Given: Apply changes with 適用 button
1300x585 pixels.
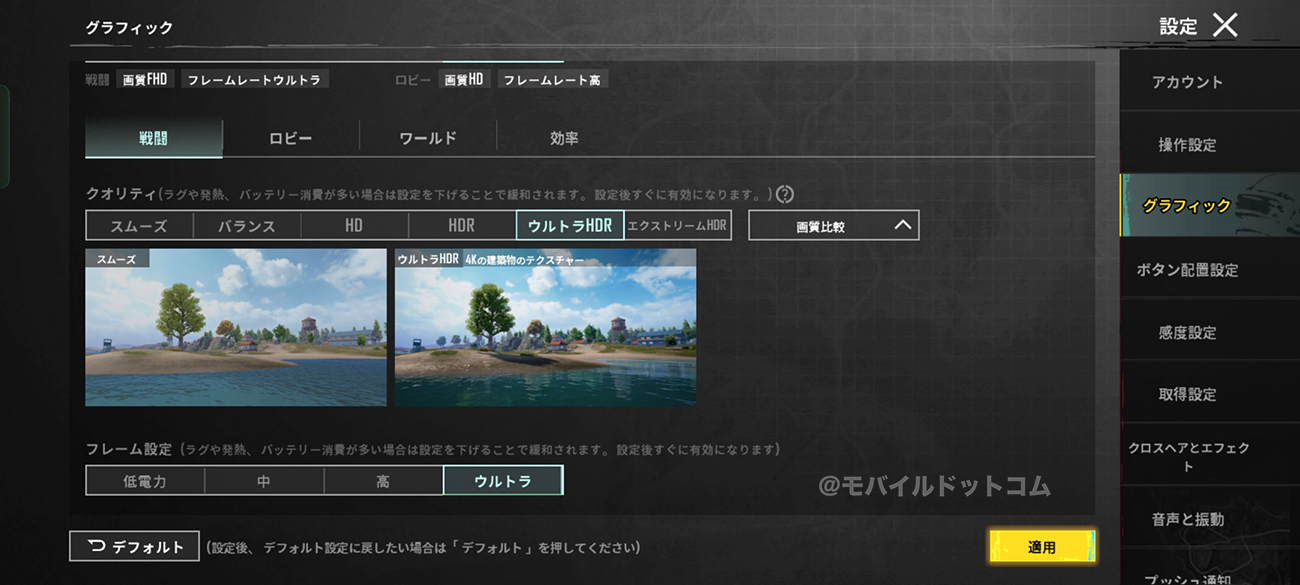Looking at the screenshot, I should [x=1042, y=547].
